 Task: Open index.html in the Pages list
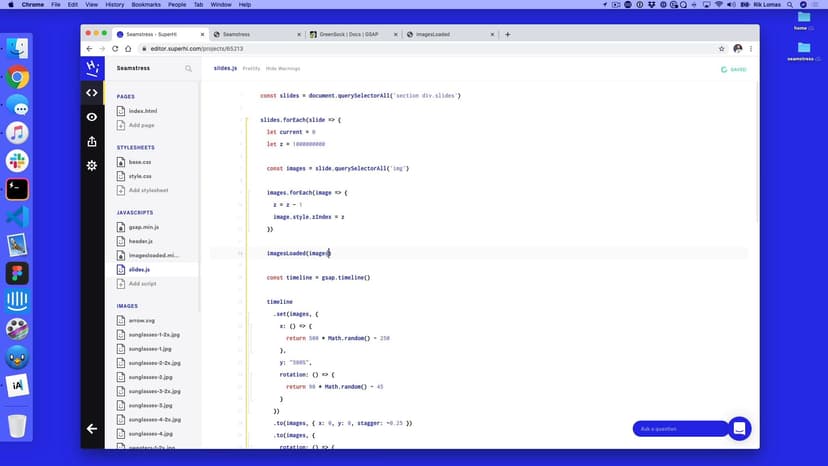coord(143,111)
